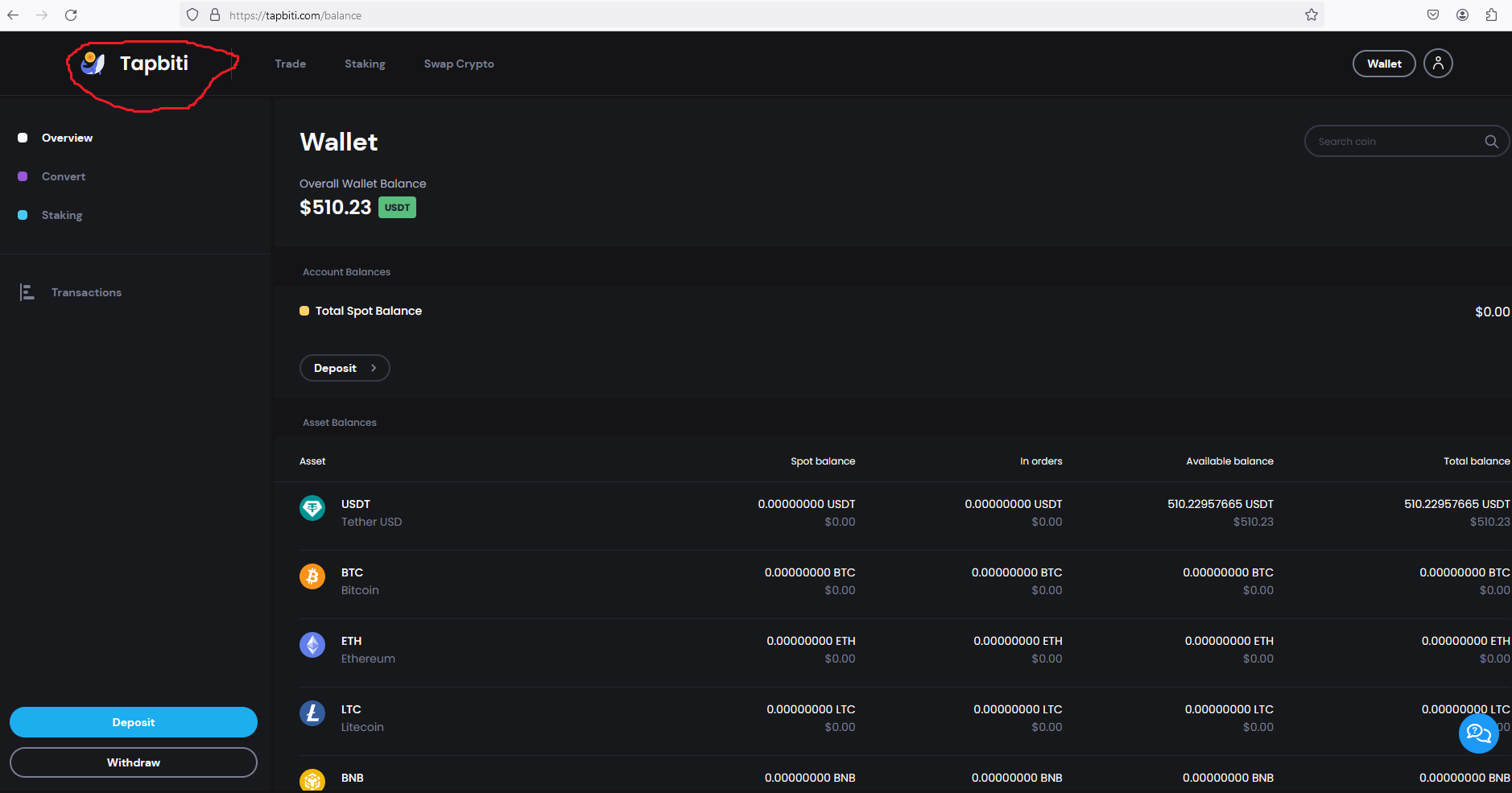Click Total Spot Balance label
The height and width of the screenshot is (793, 1512).
(x=369, y=311)
